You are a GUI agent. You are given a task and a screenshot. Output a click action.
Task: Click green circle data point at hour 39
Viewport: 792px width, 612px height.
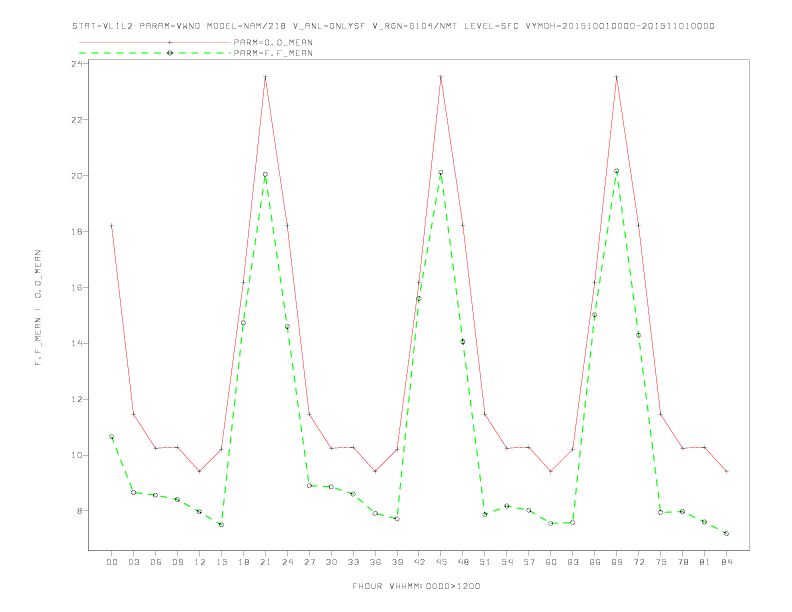coord(397,519)
